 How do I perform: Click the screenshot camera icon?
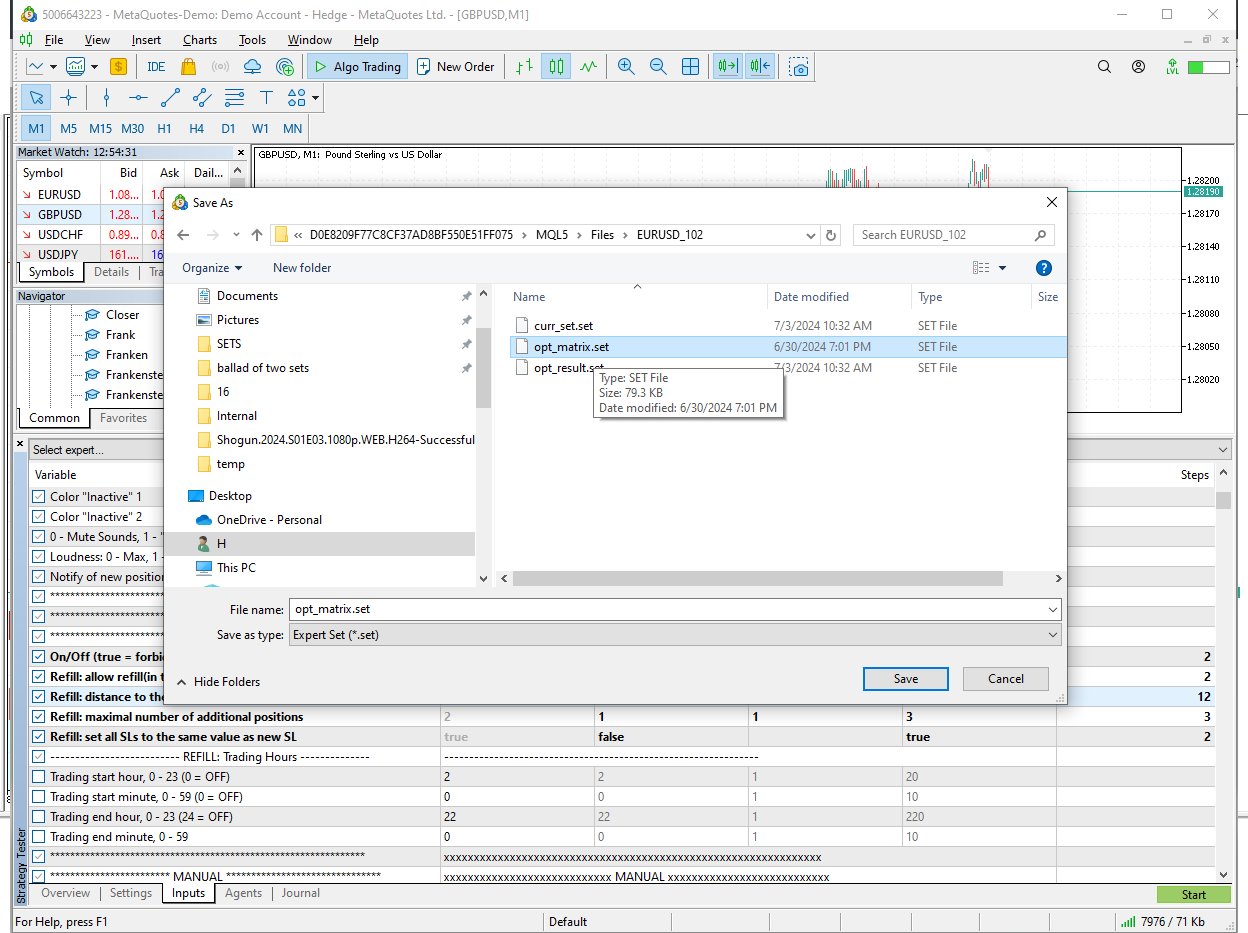tap(798, 67)
